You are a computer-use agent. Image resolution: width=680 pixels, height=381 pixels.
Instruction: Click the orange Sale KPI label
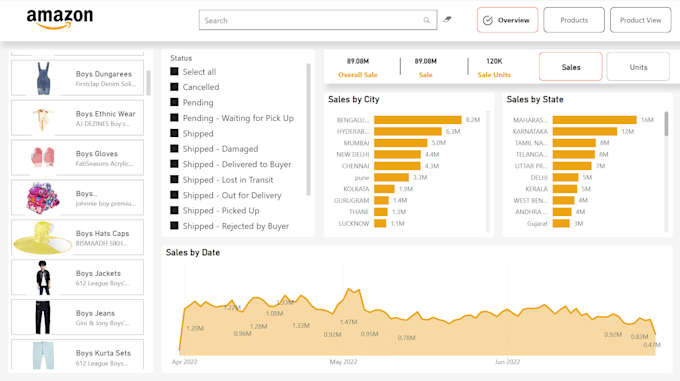click(x=425, y=75)
